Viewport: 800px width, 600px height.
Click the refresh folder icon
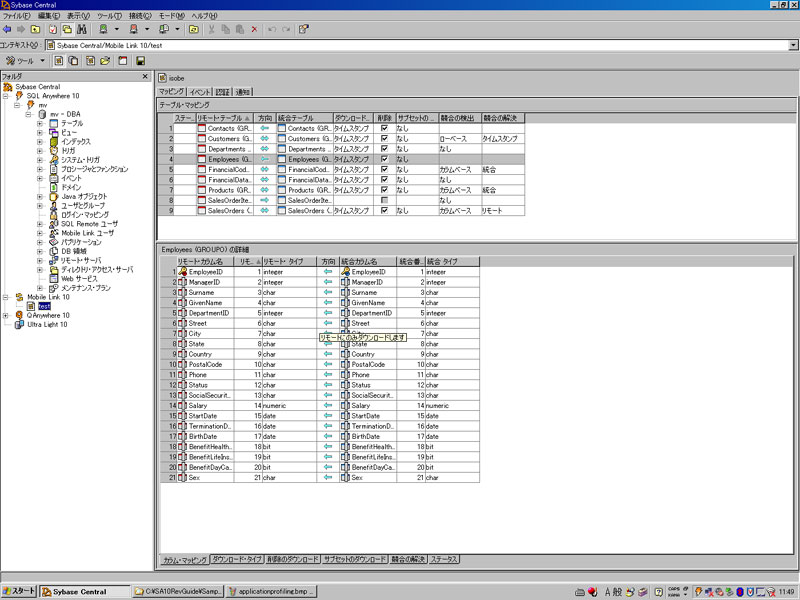193,30
